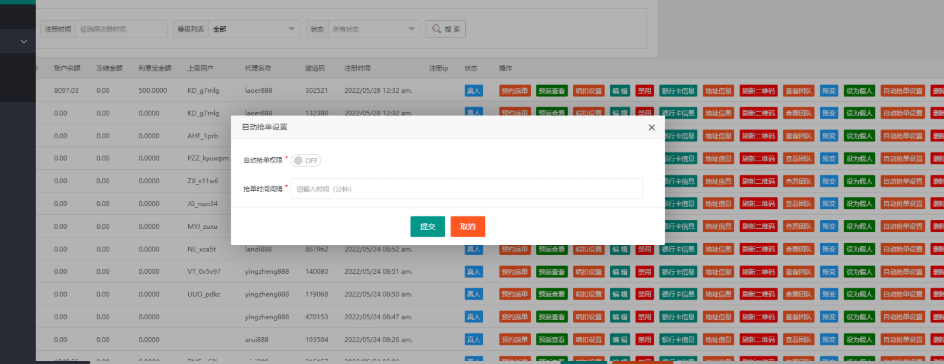Click 刷新二维码 in the 302521 row
This screenshot has height=364, width=944.
coord(759,91)
